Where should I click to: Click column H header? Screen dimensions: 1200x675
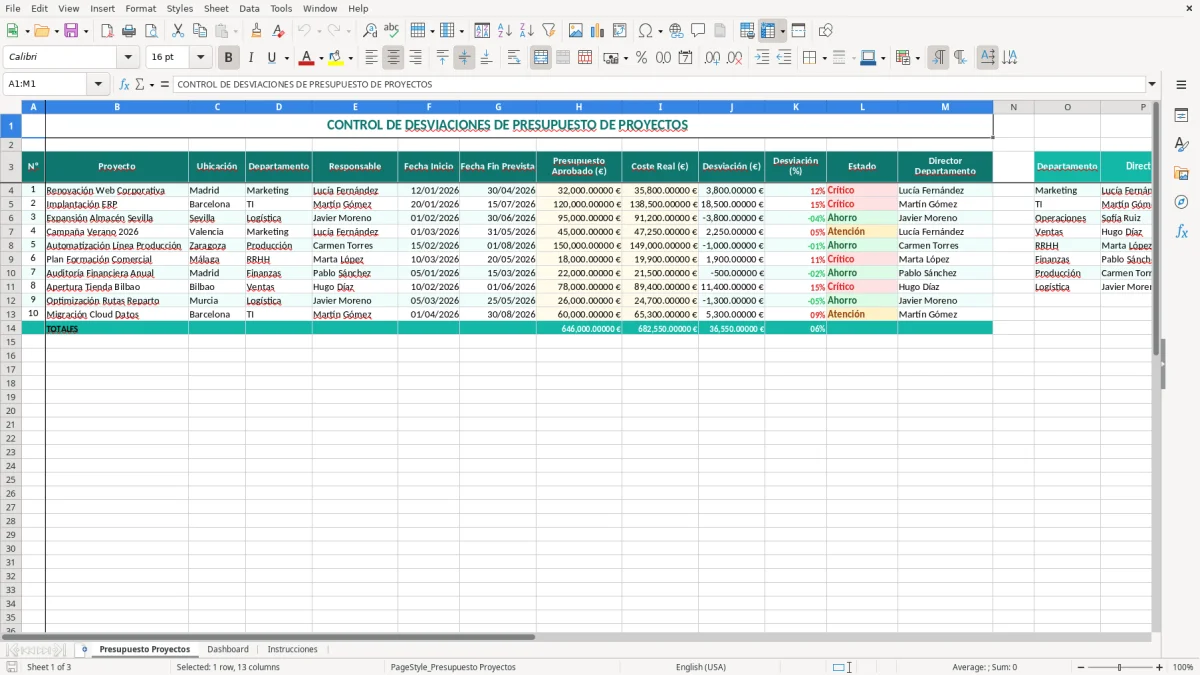pyautogui.click(x=578, y=107)
